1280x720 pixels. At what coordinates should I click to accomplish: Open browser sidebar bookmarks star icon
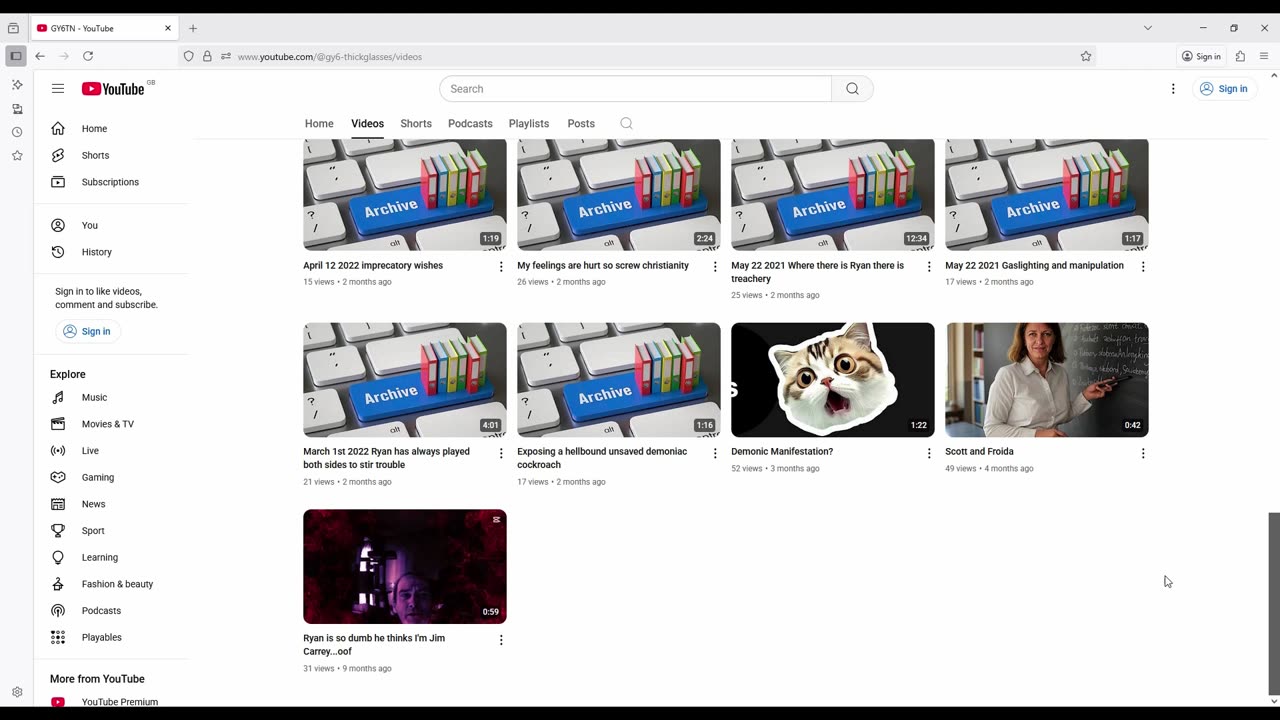17,156
